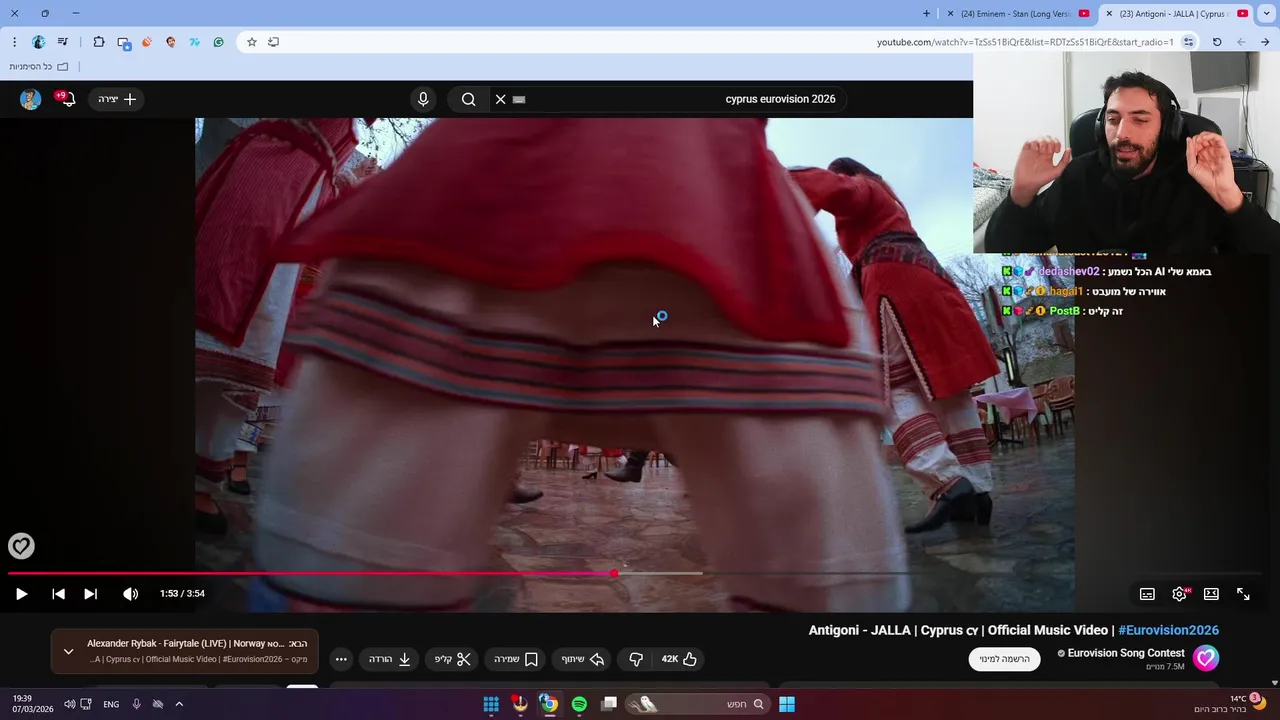Click the system tray volume icon
The image size is (1280, 720).
click(x=69, y=704)
